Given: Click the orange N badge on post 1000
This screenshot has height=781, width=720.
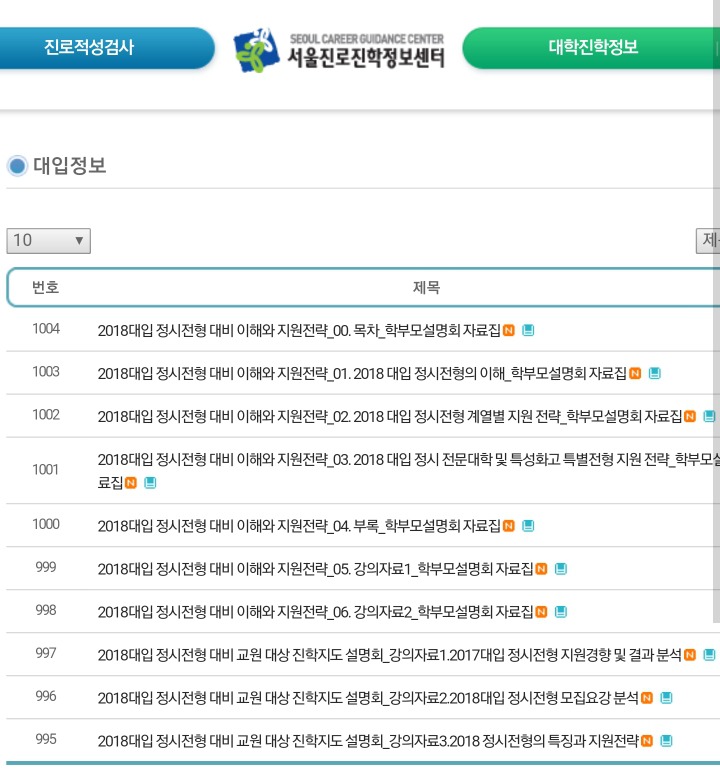Looking at the screenshot, I should pyautogui.click(x=508, y=526).
